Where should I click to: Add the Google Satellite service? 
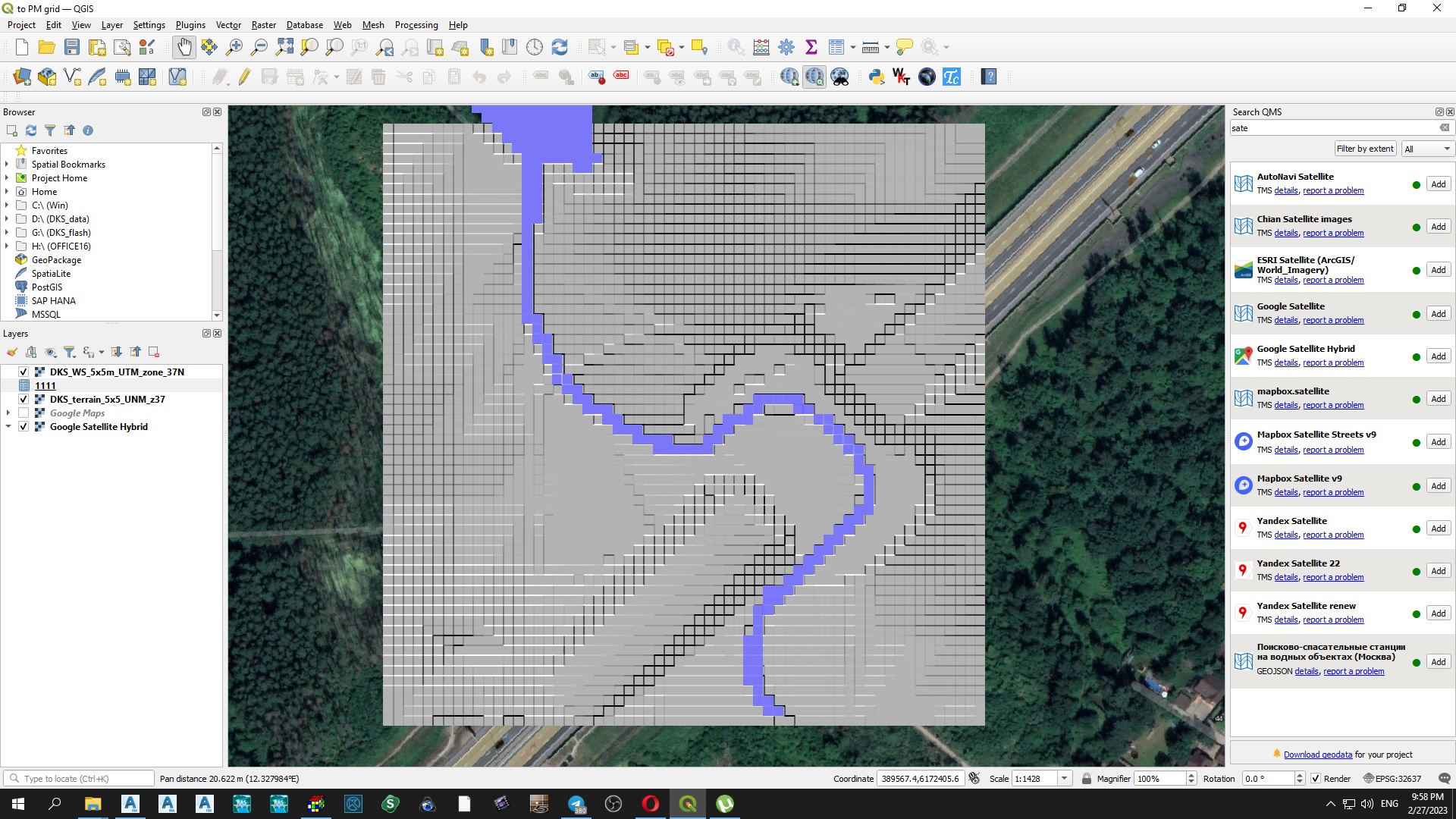pyautogui.click(x=1438, y=314)
